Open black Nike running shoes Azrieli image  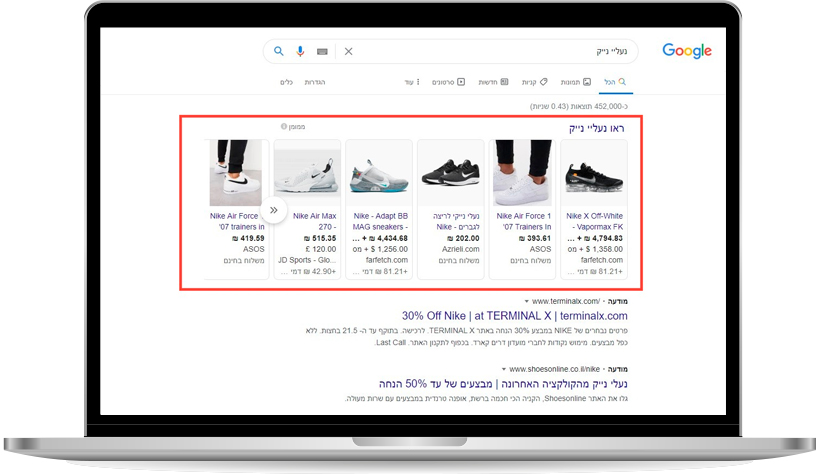click(x=451, y=173)
